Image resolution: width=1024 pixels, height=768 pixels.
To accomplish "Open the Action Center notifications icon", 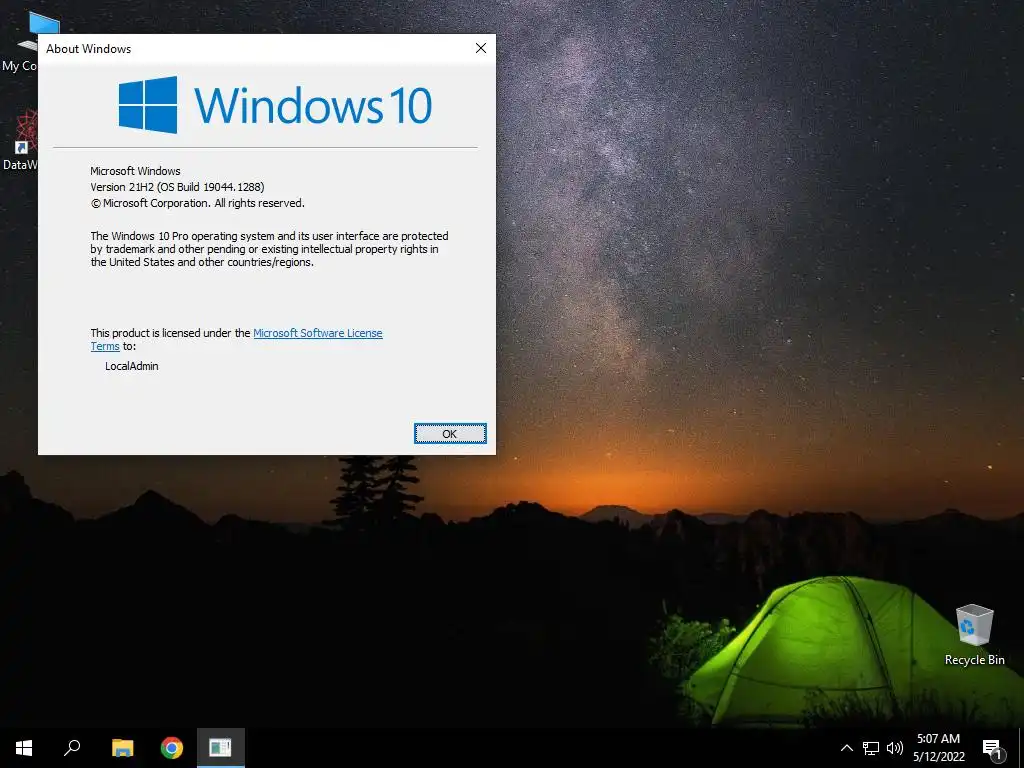I will (992, 749).
